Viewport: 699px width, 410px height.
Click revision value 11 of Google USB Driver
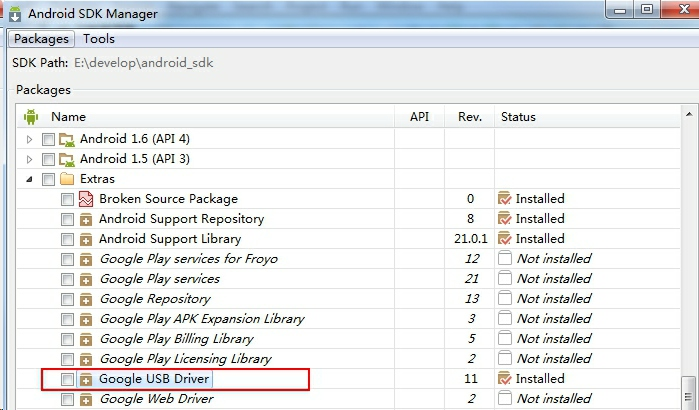click(x=471, y=379)
